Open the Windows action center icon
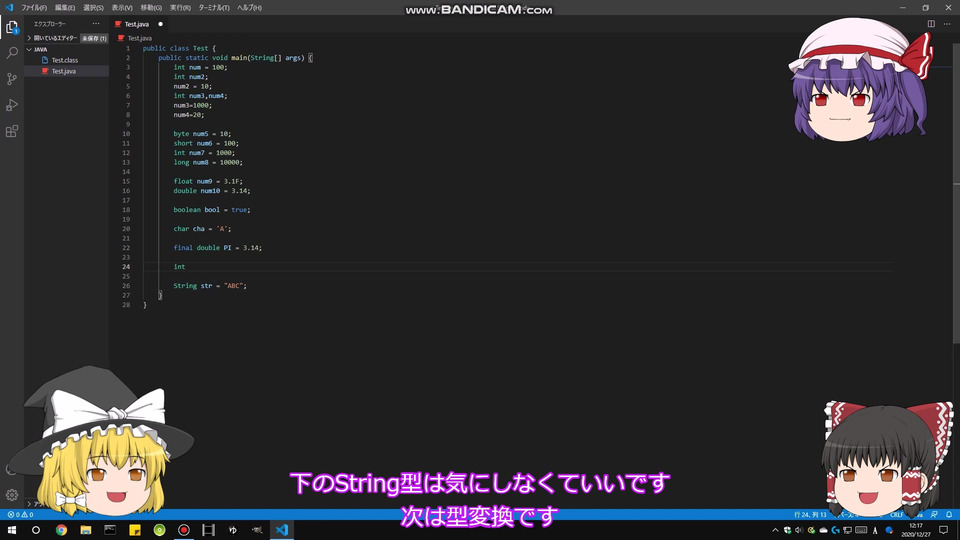This screenshot has height=540, width=960. pyautogui.click(x=943, y=530)
